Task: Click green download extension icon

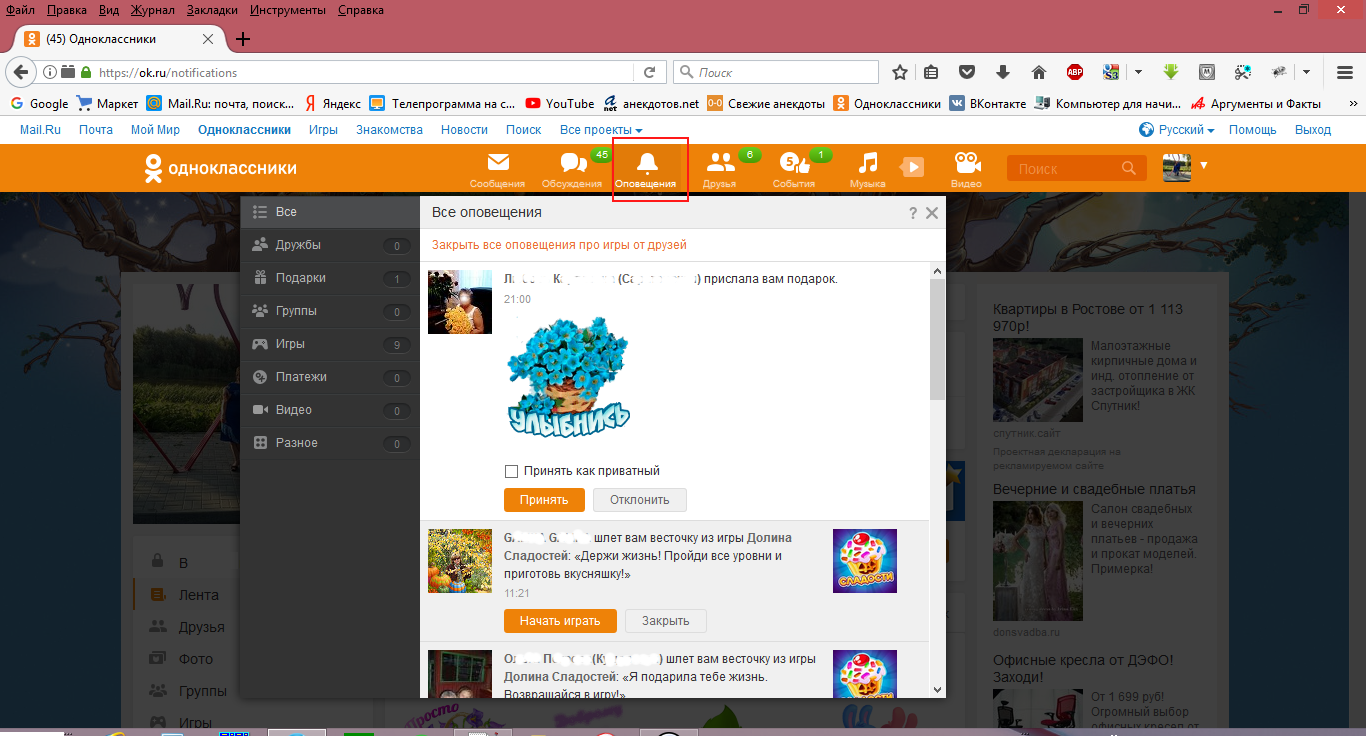Action: (1171, 72)
